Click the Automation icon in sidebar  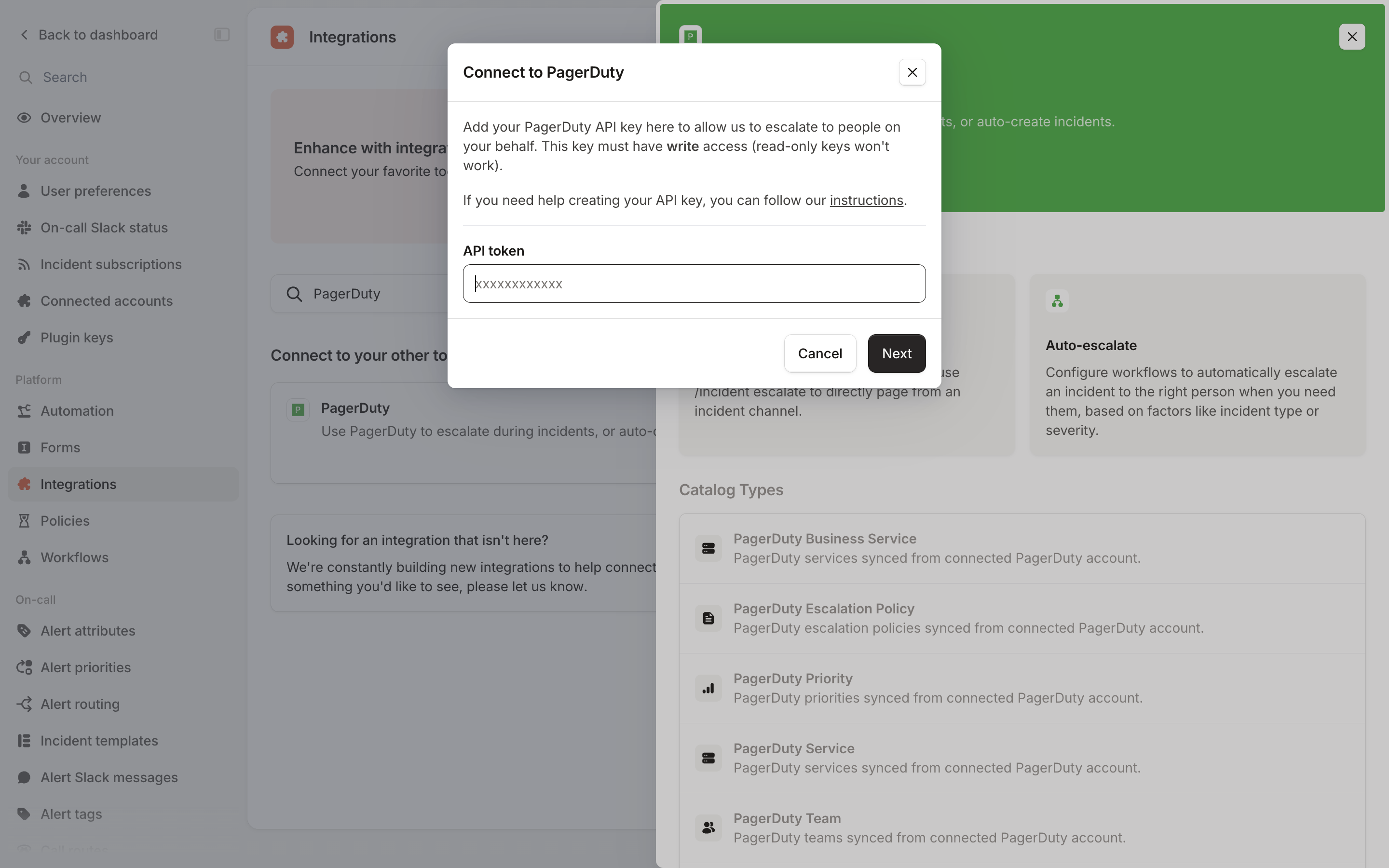24,411
